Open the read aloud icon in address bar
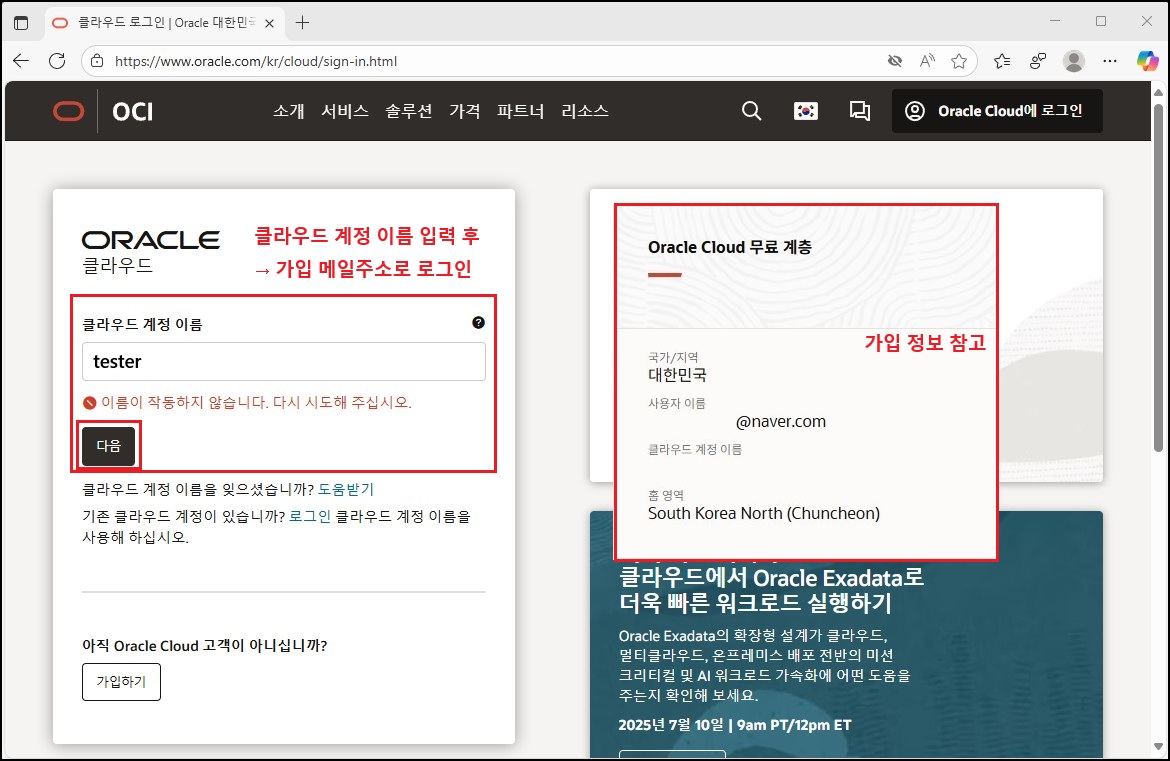The image size is (1170, 761). point(927,61)
